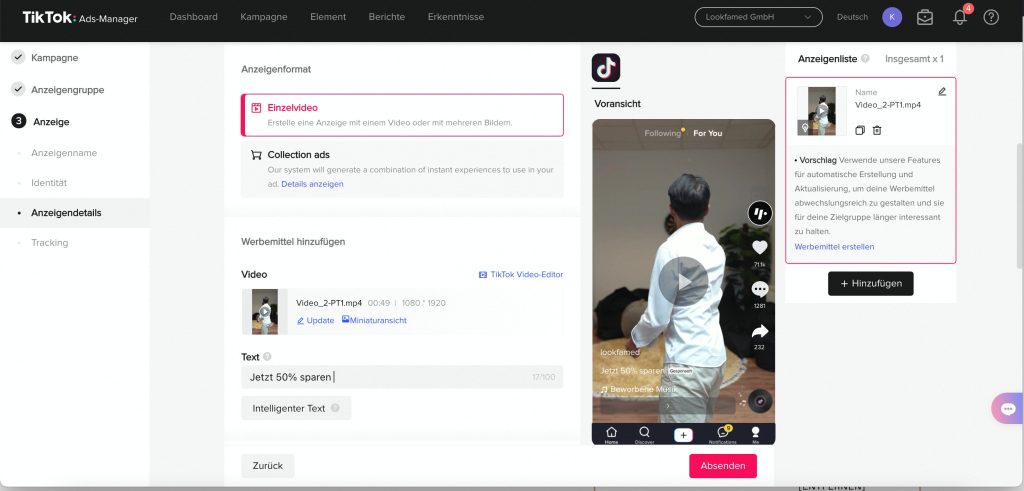Open the Erkenntnisse menu
This screenshot has width=1024, height=491.
(x=456, y=17)
